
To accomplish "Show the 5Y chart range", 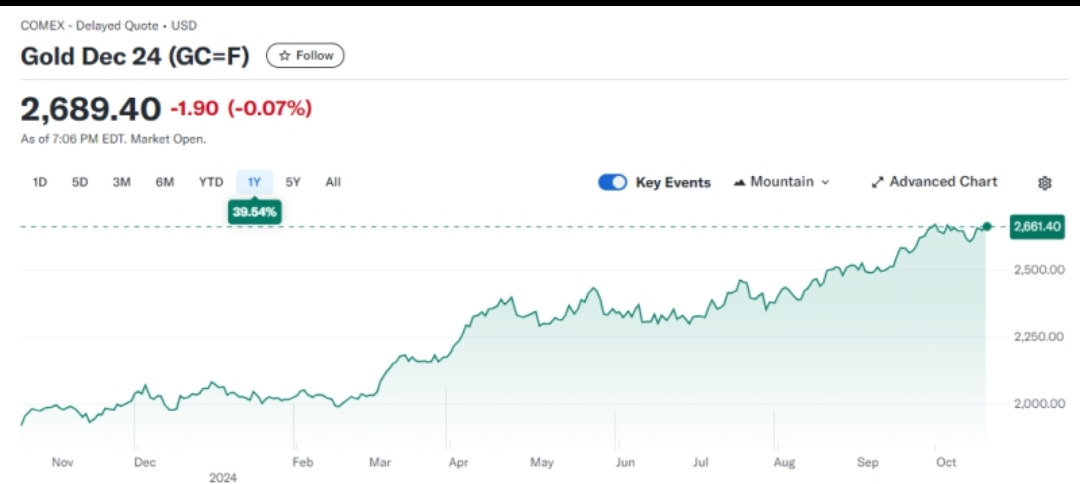I will coord(293,182).
